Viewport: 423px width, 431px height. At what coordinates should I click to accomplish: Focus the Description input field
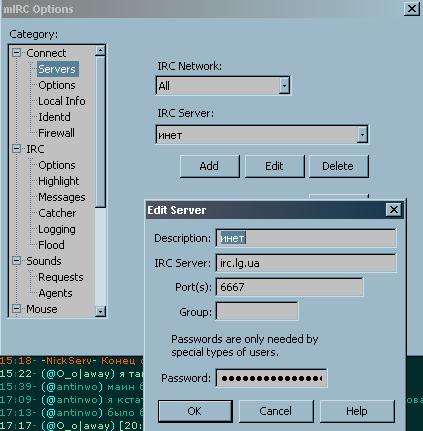tap(306, 238)
